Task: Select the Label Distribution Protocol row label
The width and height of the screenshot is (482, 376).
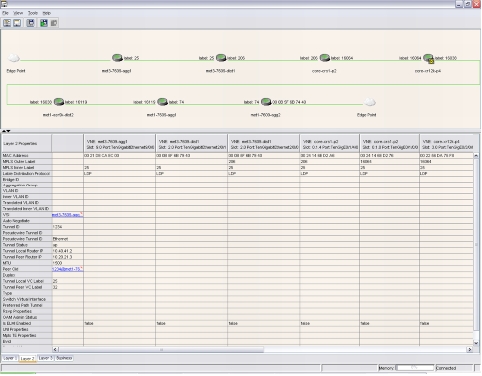Action: point(26,174)
